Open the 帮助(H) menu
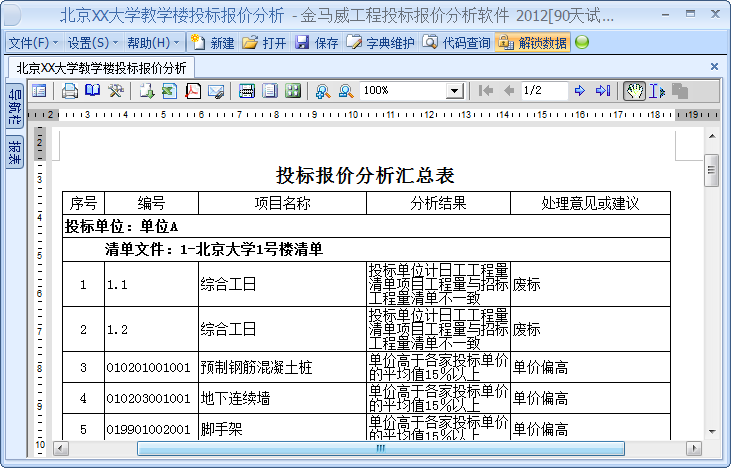The height and width of the screenshot is (468, 731). coord(153,43)
